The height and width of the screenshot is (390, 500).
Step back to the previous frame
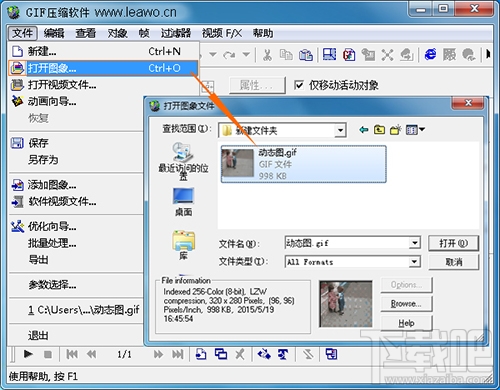pyautogui.click(x=91, y=354)
